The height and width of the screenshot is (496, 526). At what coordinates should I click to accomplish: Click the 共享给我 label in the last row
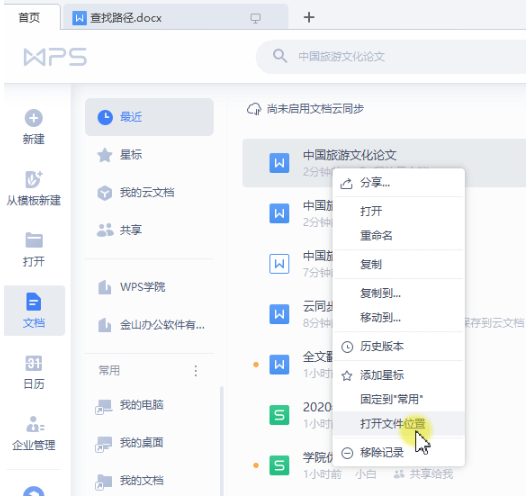click(x=431, y=474)
